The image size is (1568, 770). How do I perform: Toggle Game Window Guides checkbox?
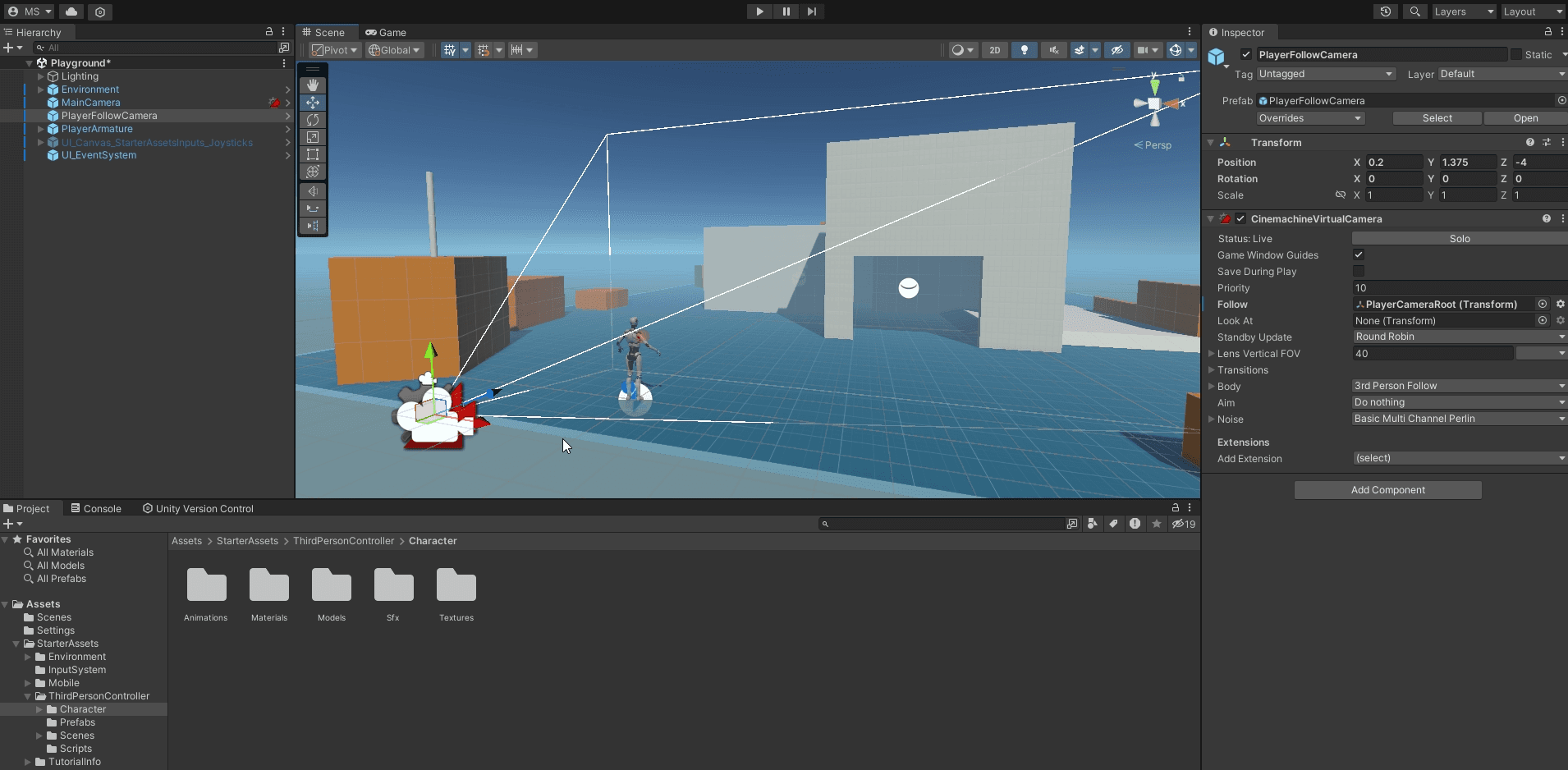click(1359, 254)
